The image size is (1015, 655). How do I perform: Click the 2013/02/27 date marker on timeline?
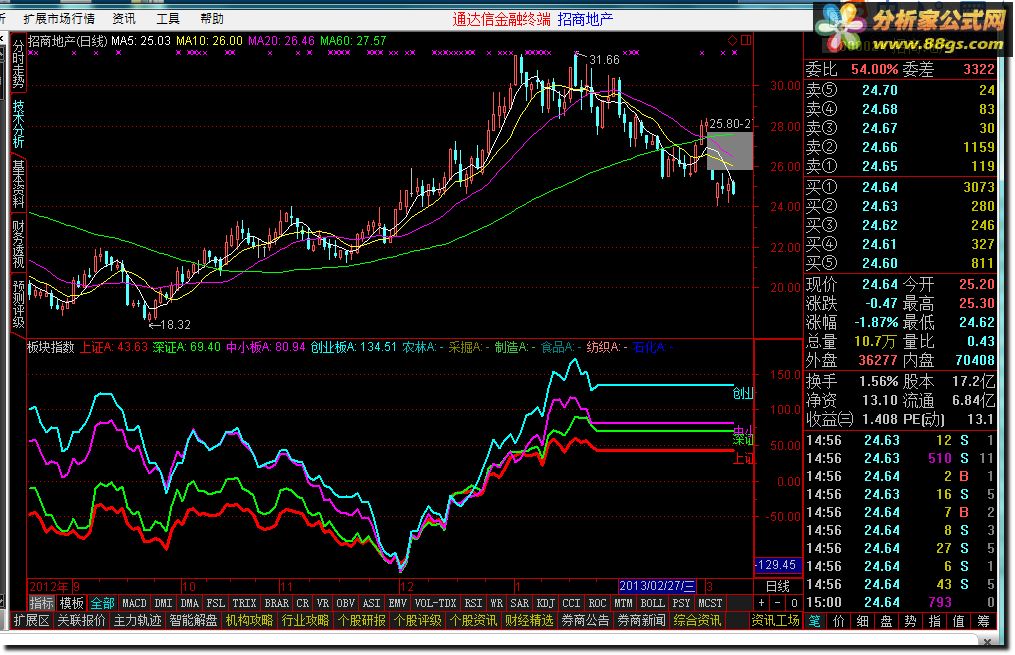tap(657, 586)
